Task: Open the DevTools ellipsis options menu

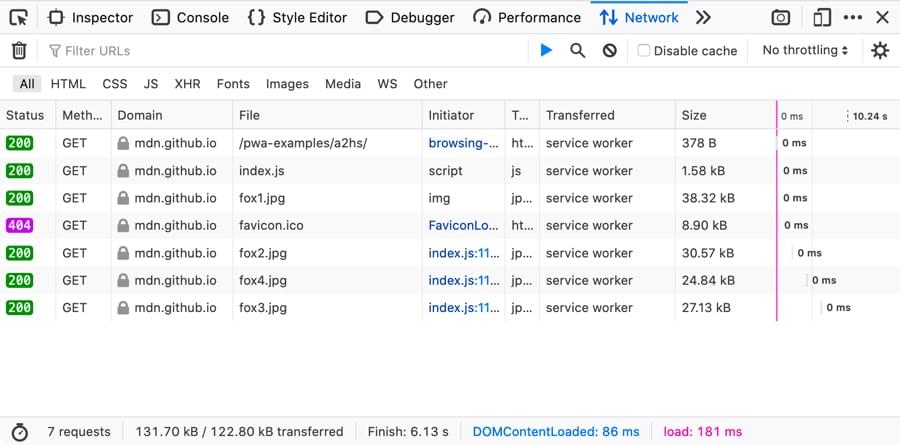Action: coord(852,17)
